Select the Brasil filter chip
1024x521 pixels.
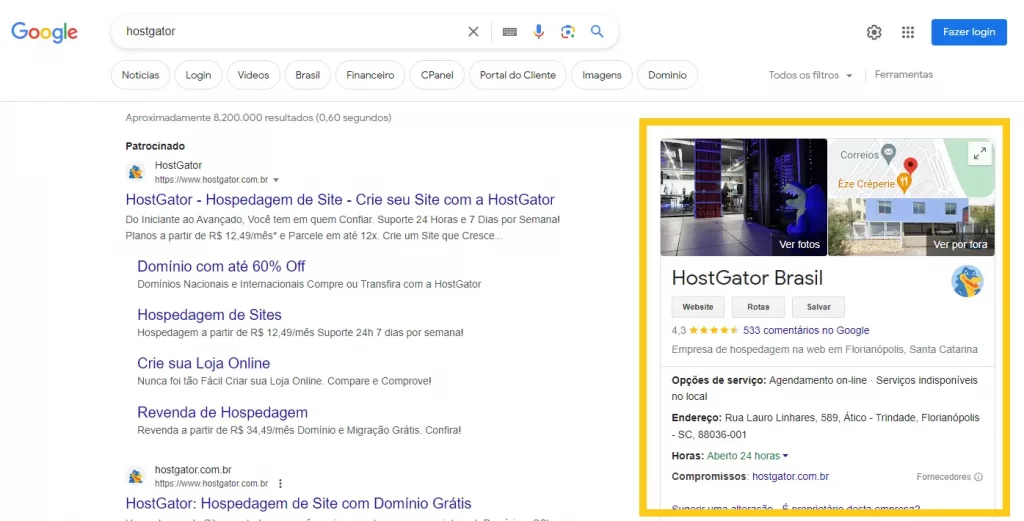(x=308, y=75)
